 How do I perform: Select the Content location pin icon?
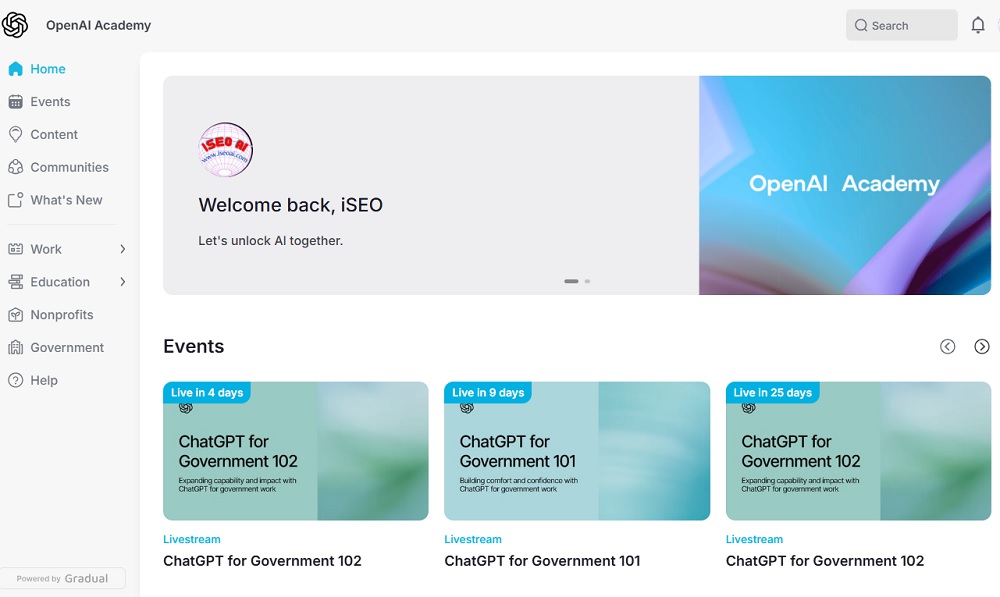pyautogui.click(x=14, y=134)
